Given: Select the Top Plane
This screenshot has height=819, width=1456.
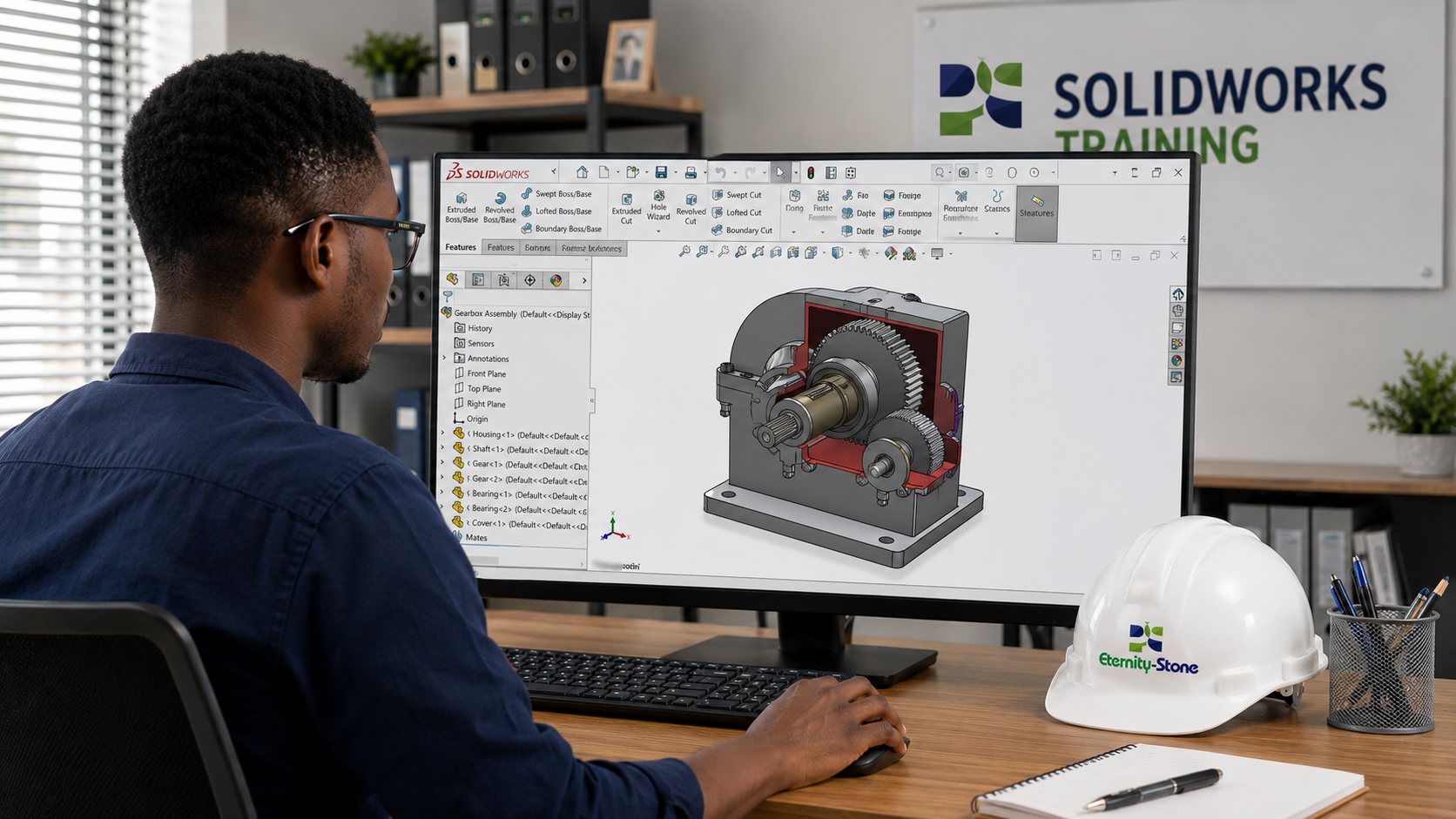Looking at the screenshot, I should [477, 388].
